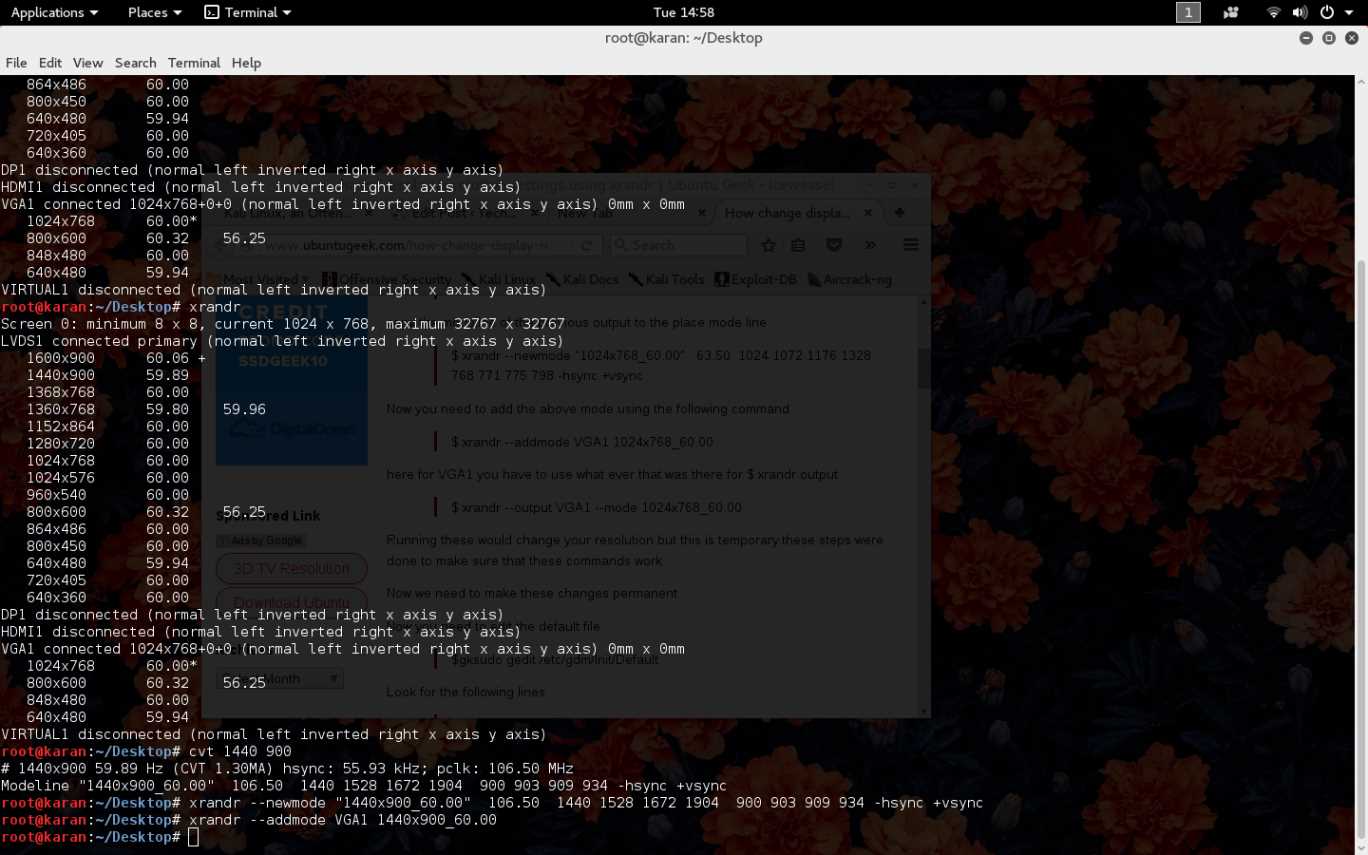This screenshot has height=855, width=1368.
Task: Open the Exploit-DB bookmark
Action: 755,279
